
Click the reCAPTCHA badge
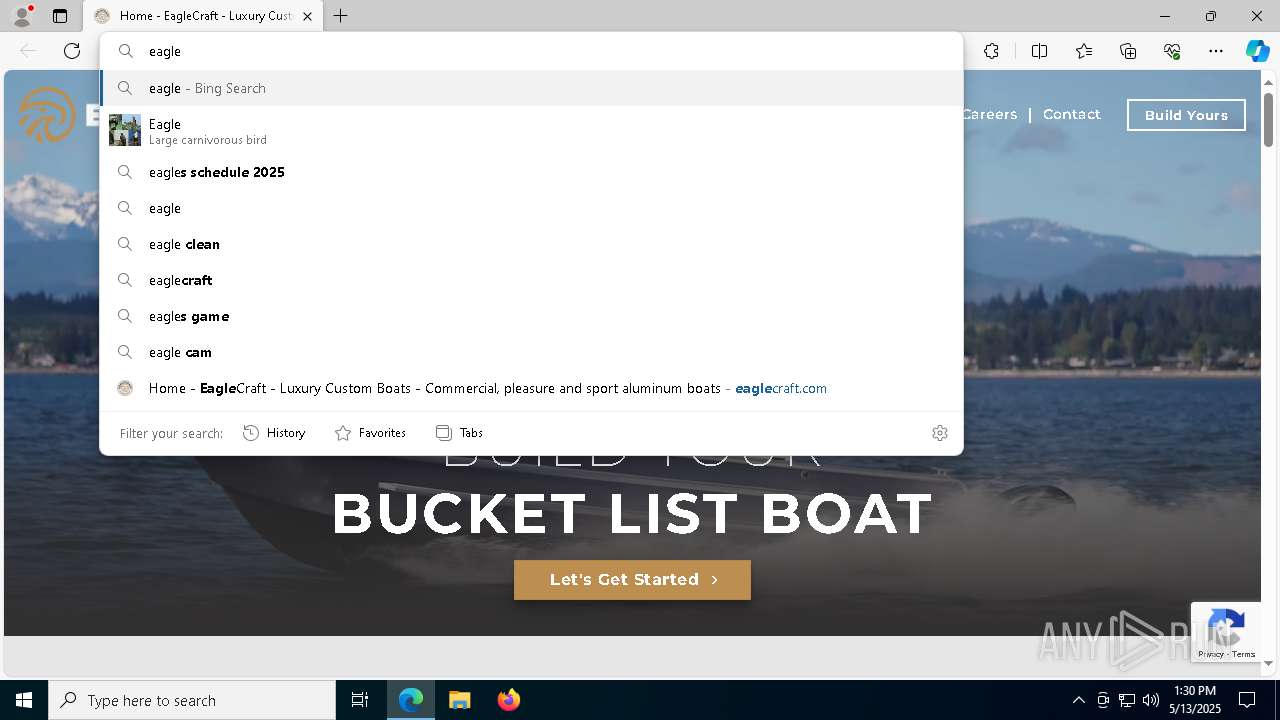coord(1226,632)
